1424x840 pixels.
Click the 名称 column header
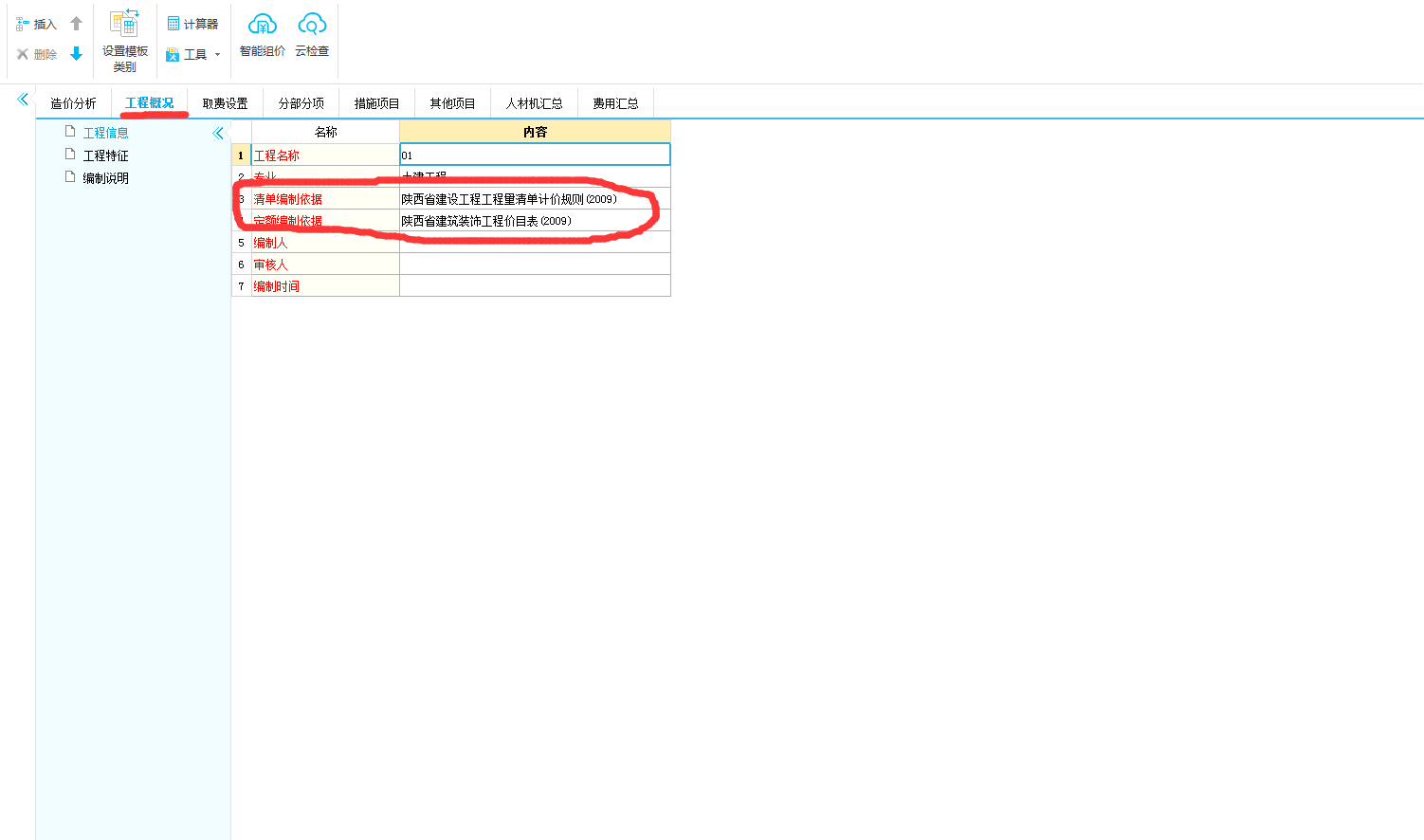pos(325,132)
